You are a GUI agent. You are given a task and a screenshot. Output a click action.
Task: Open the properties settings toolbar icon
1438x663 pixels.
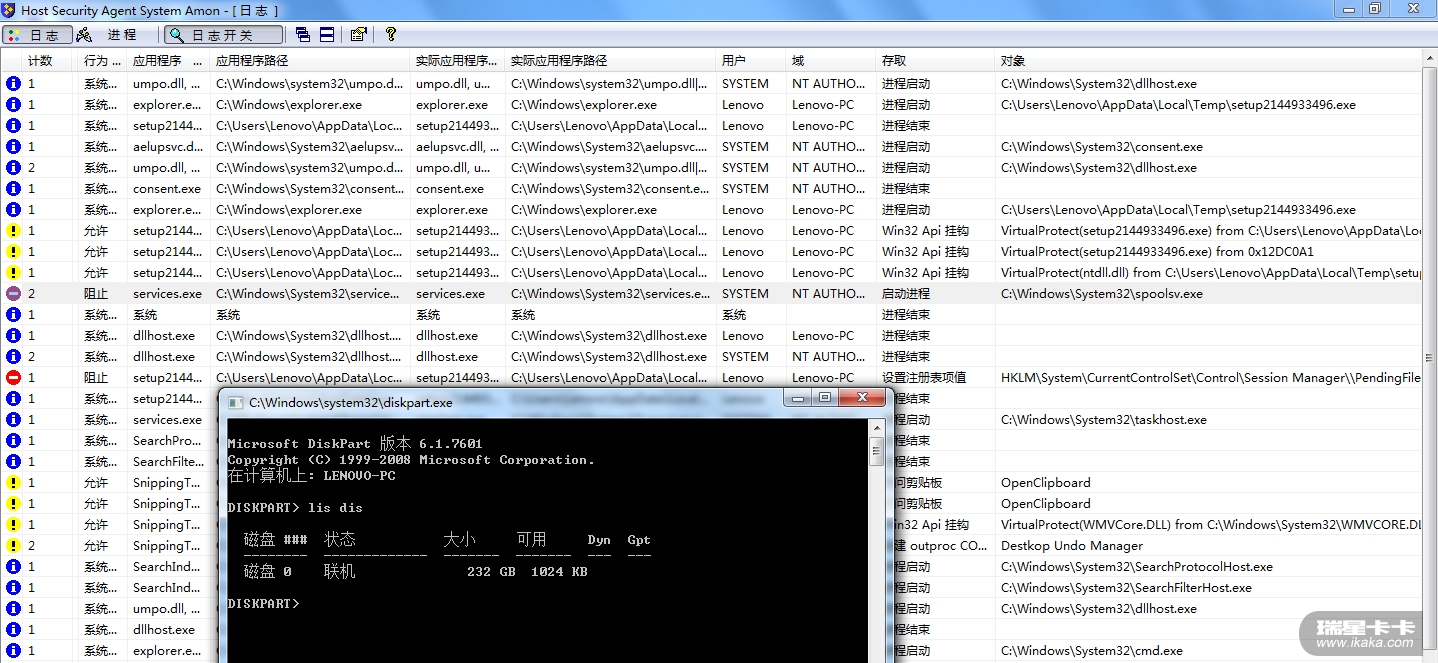coord(359,34)
